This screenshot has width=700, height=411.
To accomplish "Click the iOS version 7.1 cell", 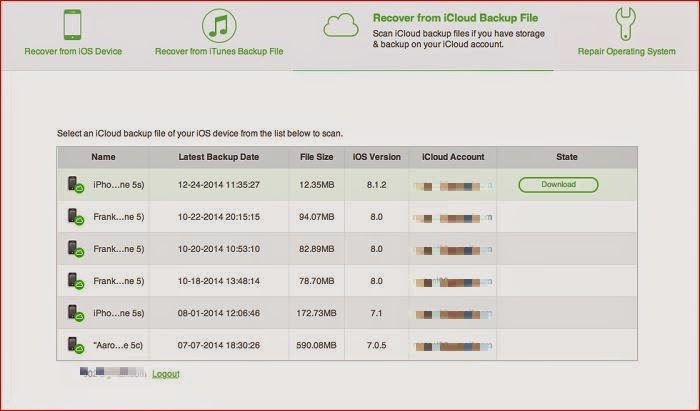I will (376, 313).
